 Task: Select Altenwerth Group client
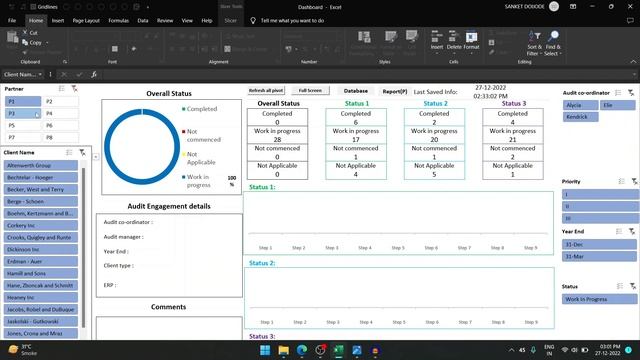[41, 165]
